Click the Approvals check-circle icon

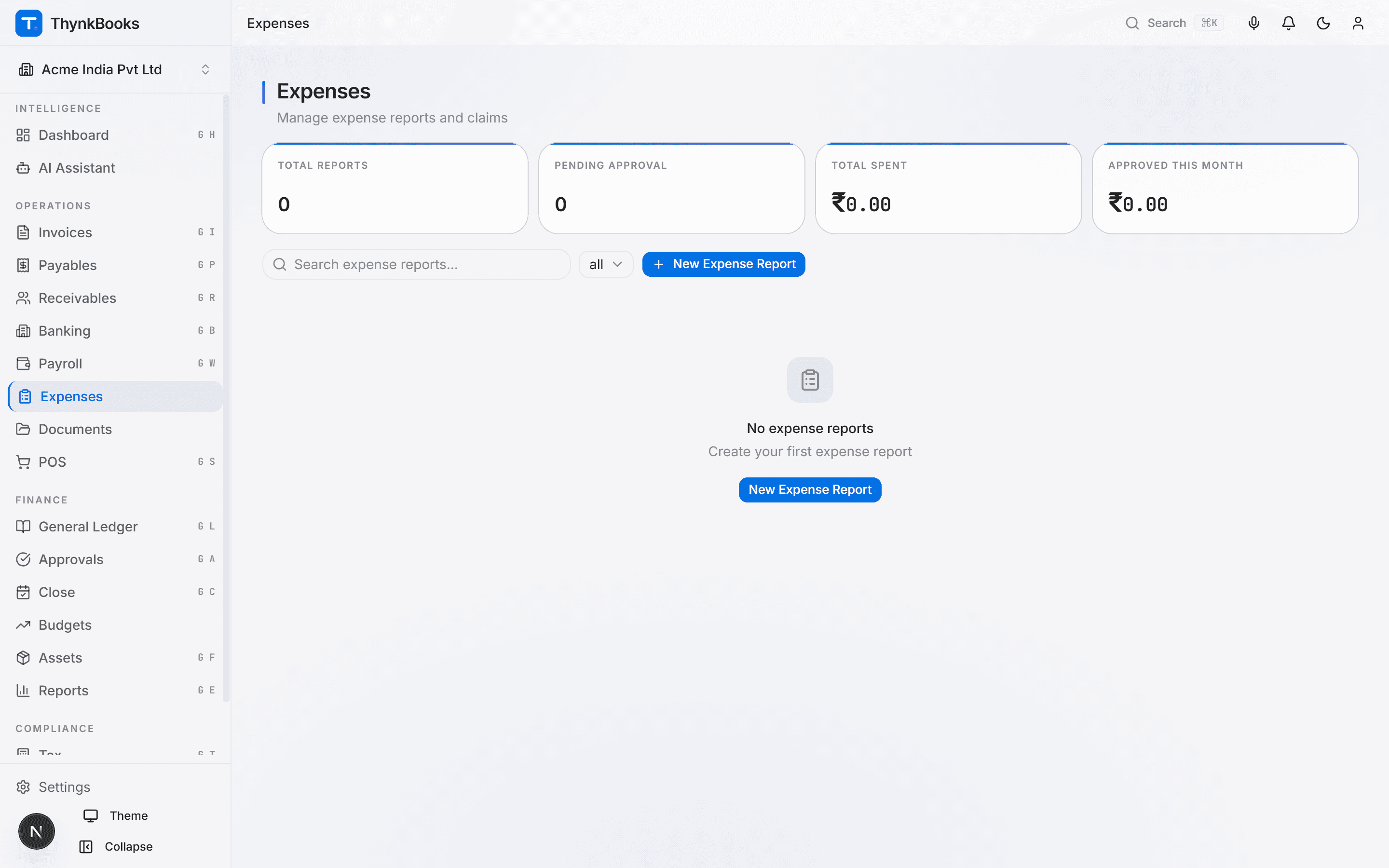(x=23, y=559)
